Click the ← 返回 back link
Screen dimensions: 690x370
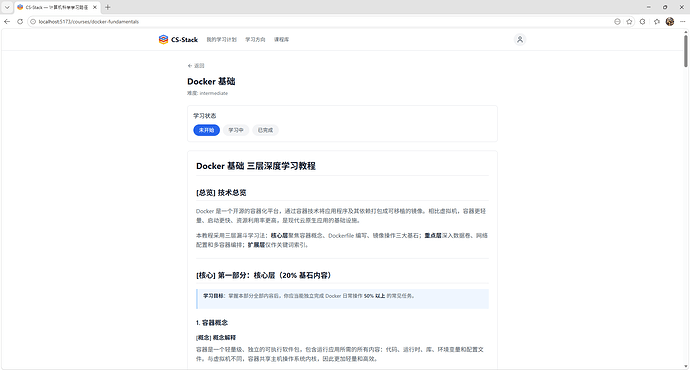(196, 66)
